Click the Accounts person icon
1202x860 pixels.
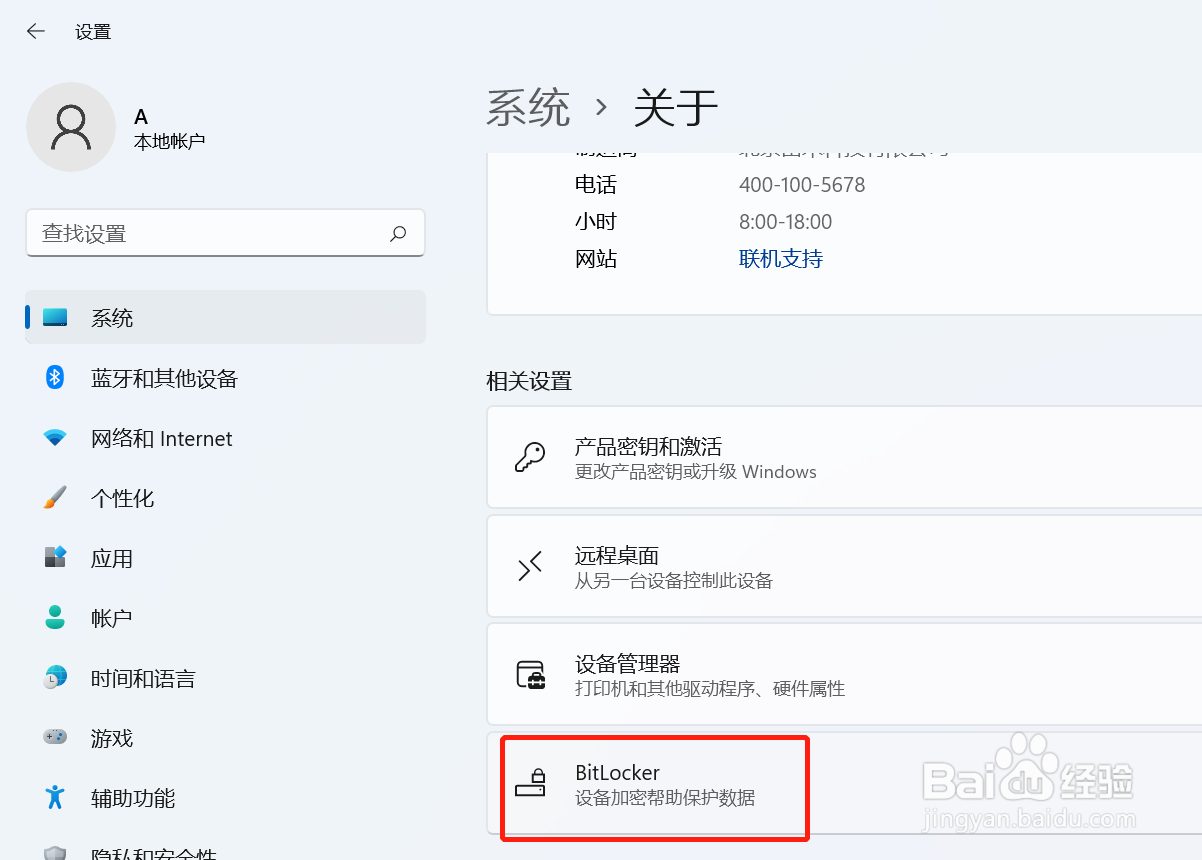coord(55,617)
